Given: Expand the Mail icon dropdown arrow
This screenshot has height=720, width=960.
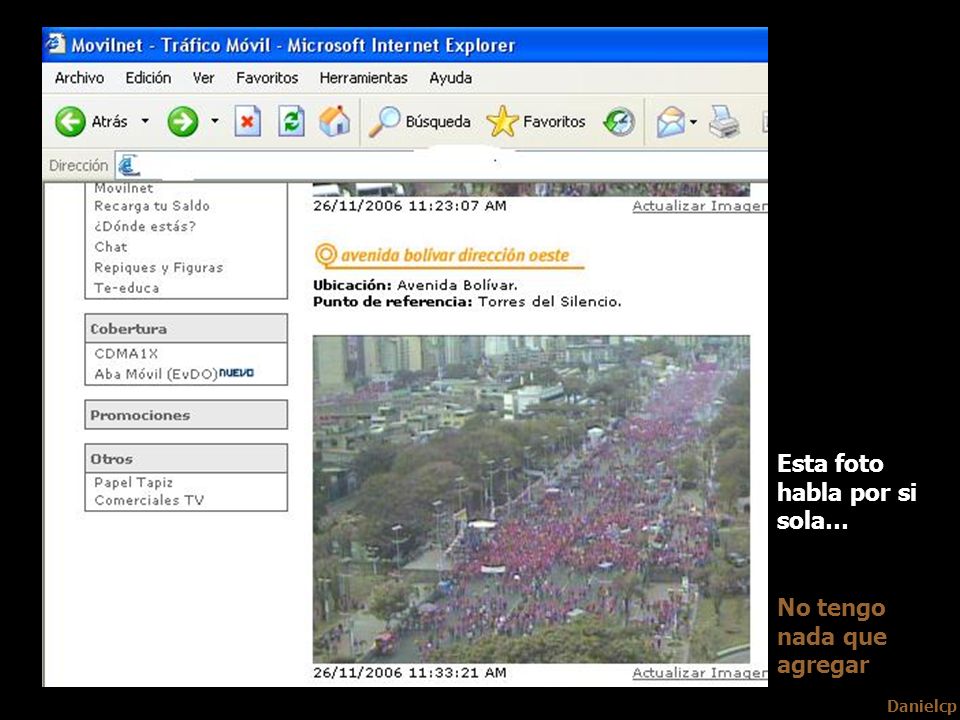Looking at the screenshot, I should 693,121.
